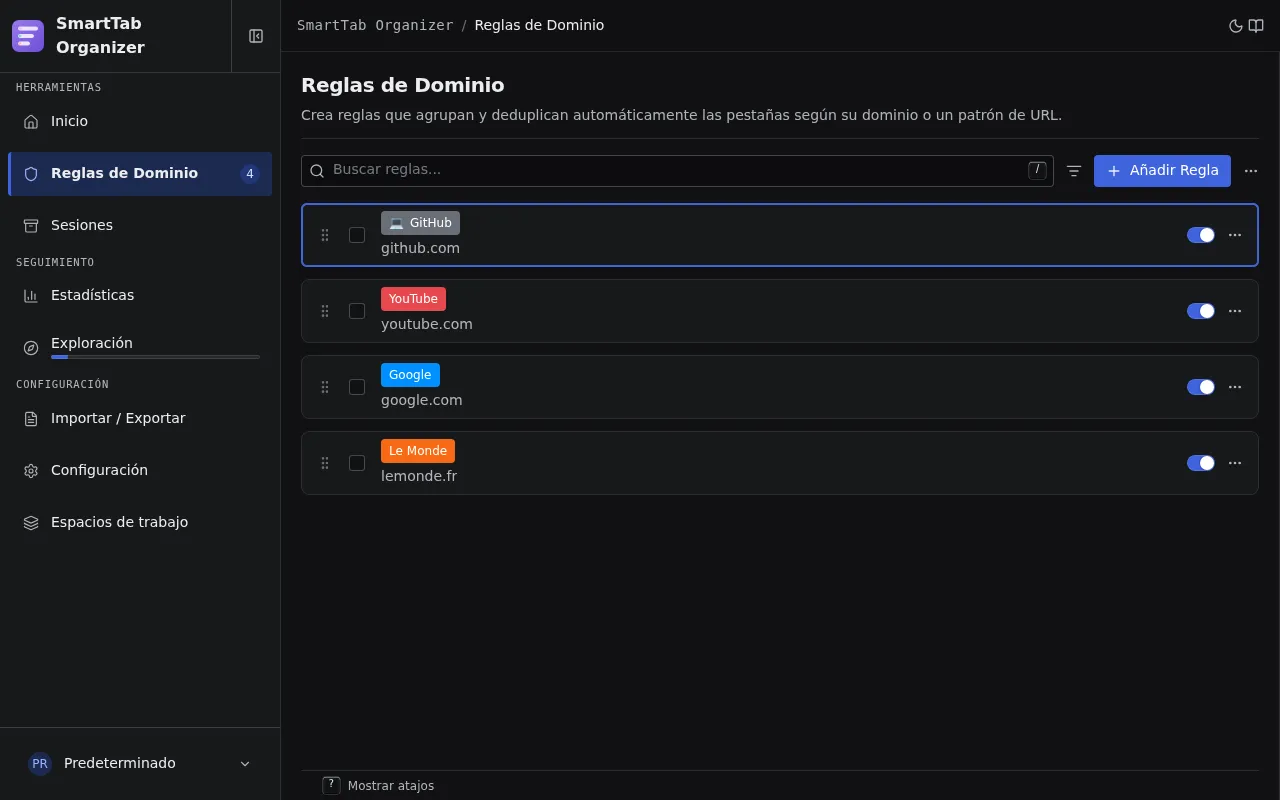
Task: Open Sesiones in sidebar
Action: (140, 225)
